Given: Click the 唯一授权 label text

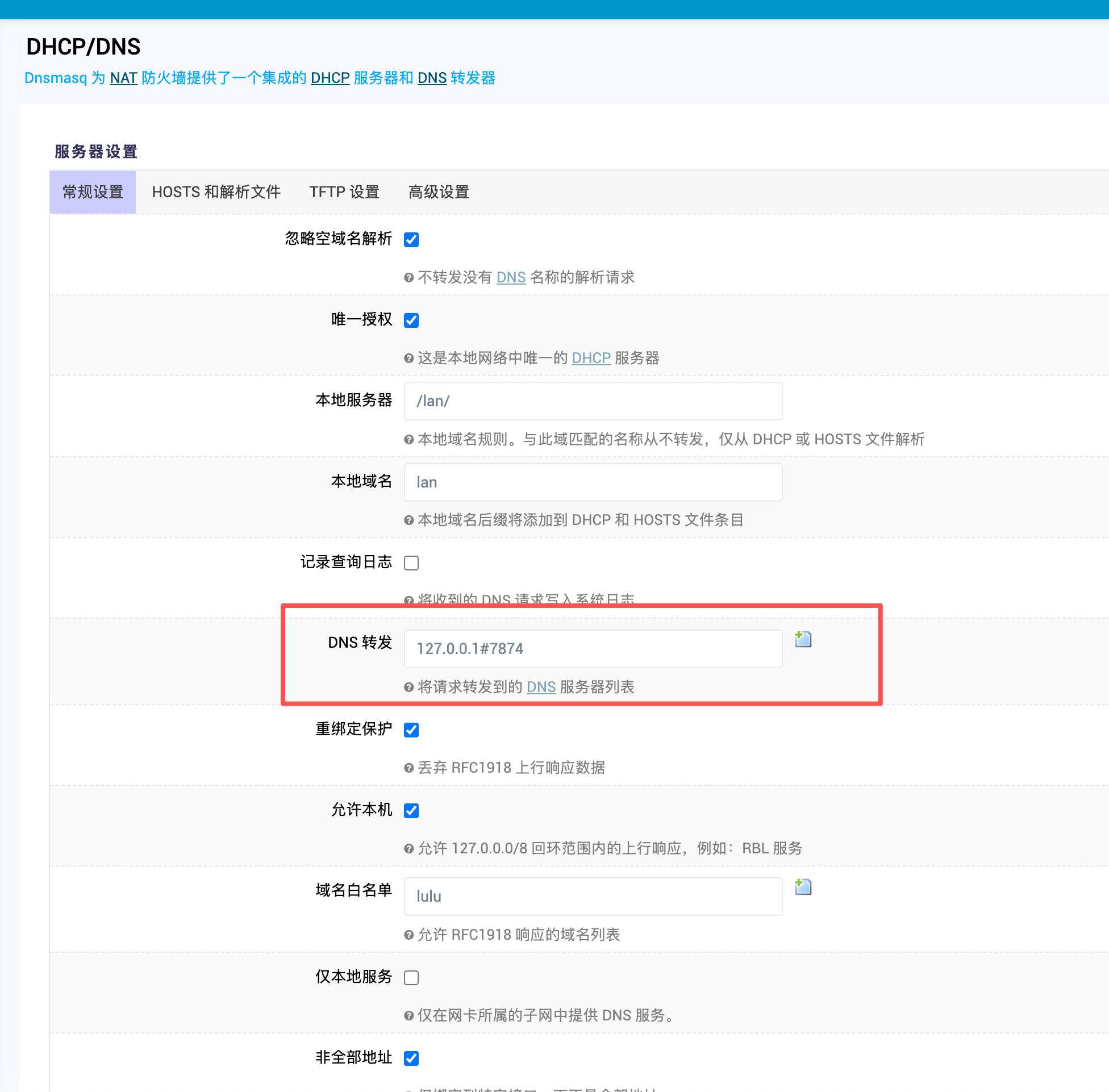Looking at the screenshot, I should click(362, 319).
